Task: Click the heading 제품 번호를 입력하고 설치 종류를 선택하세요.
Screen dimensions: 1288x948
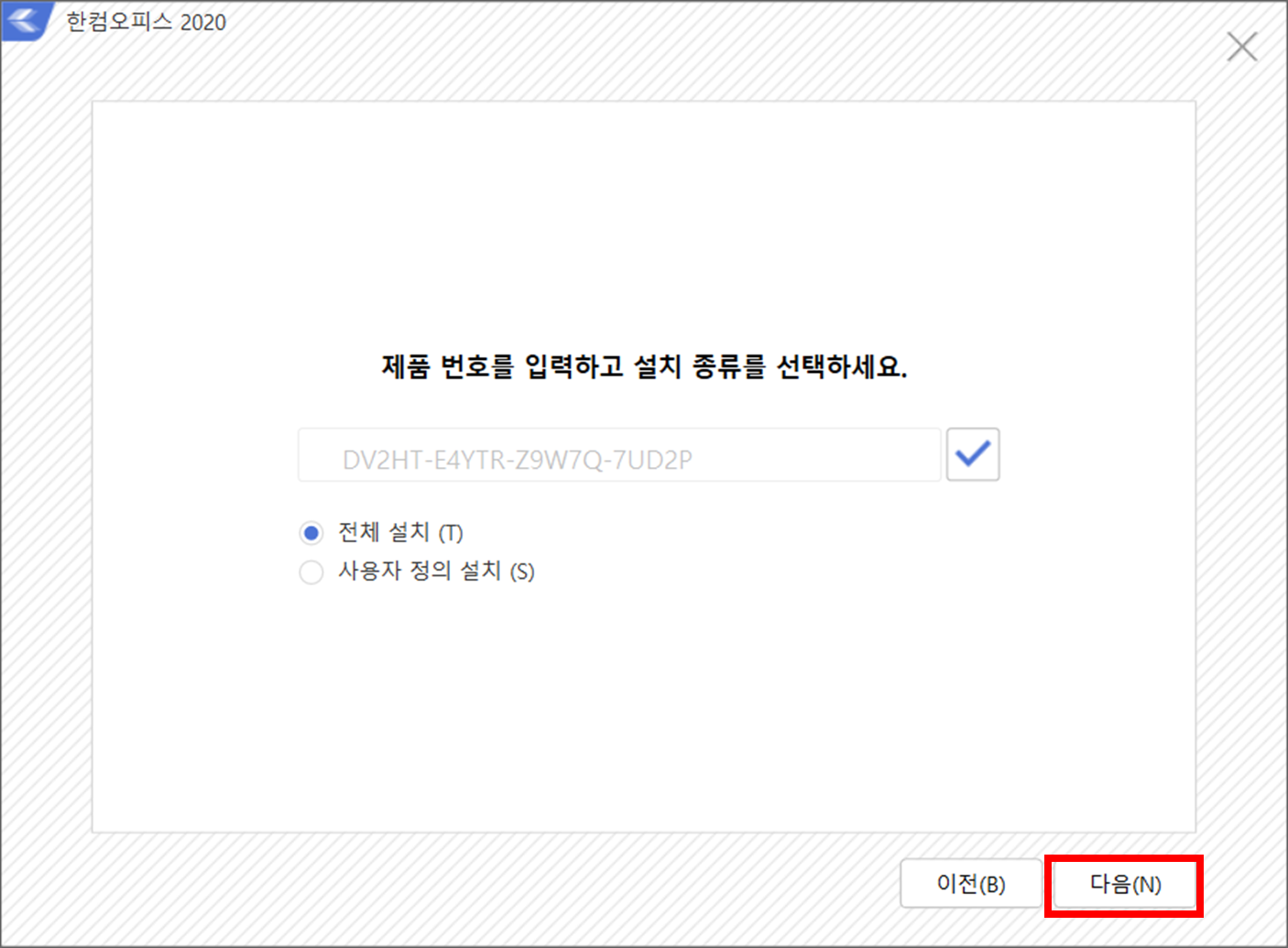Action: pos(644,367)
